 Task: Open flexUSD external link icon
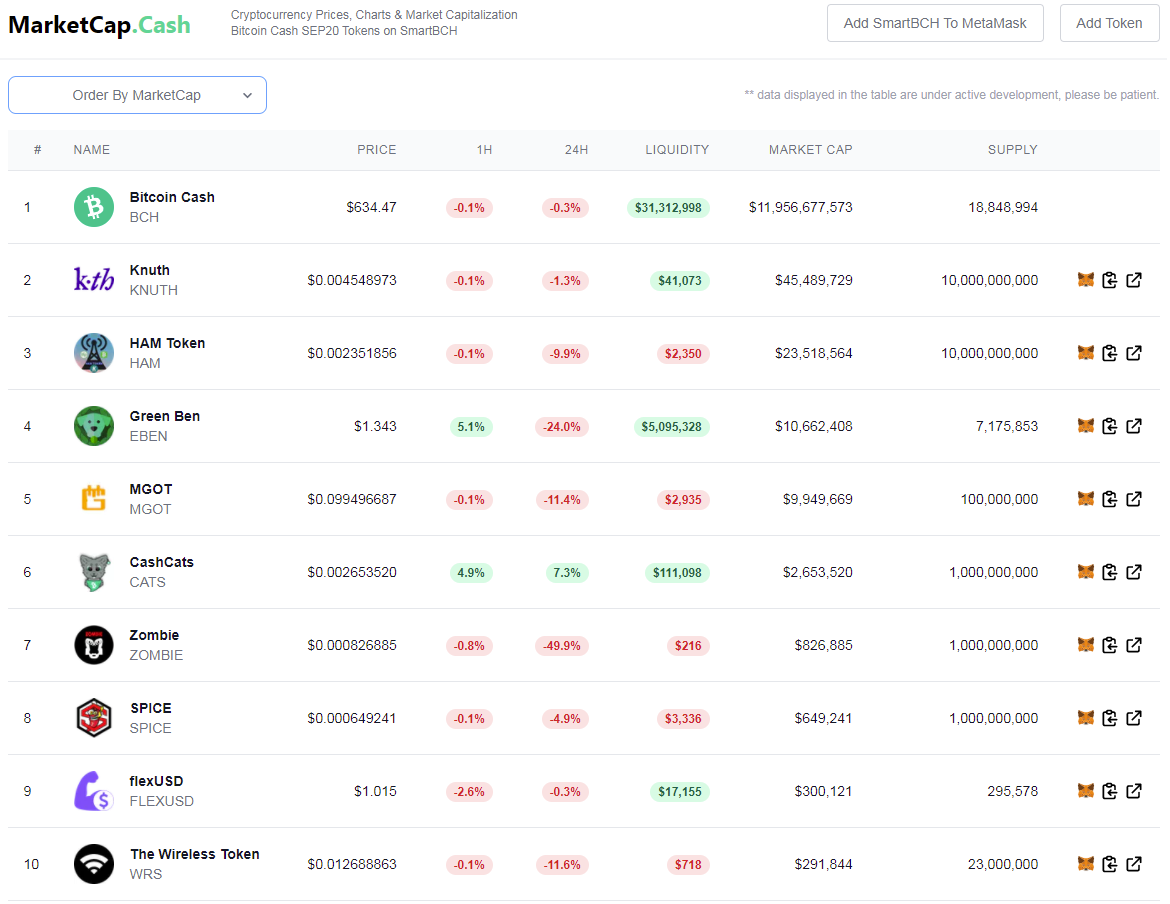1134,792
